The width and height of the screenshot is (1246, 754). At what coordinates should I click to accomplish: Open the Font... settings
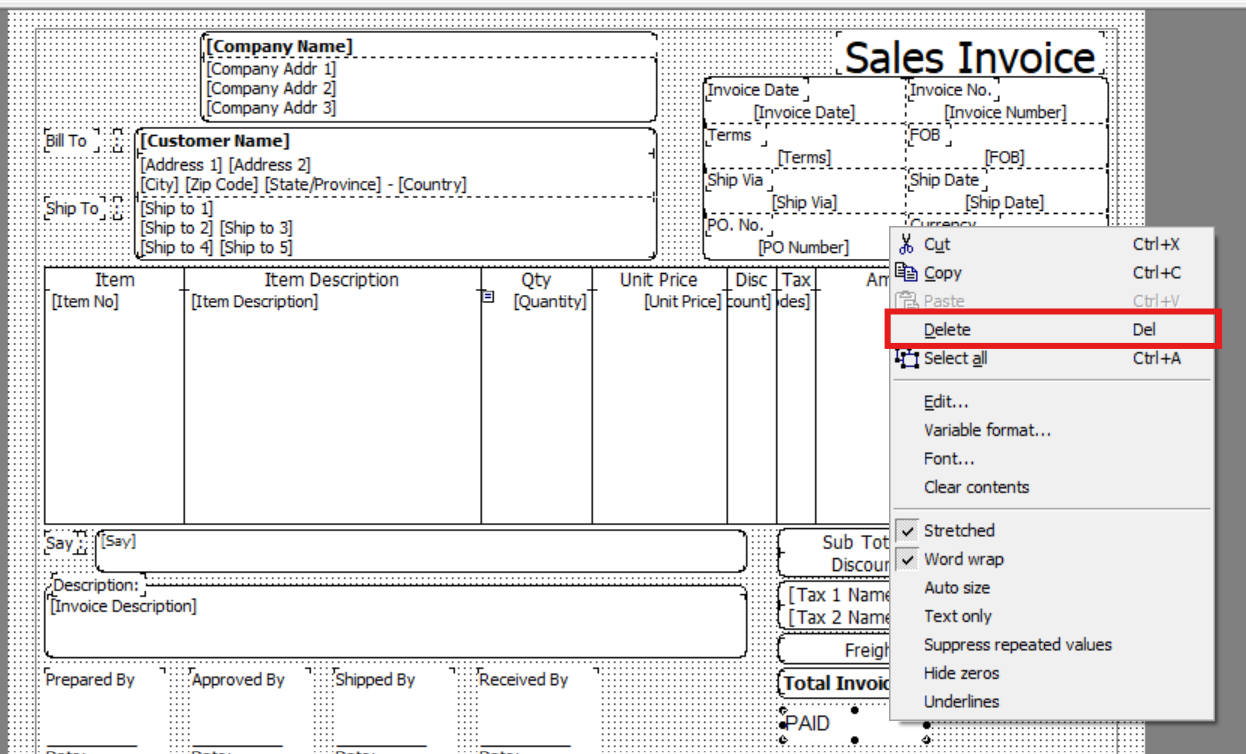click(x=949, y=459)
